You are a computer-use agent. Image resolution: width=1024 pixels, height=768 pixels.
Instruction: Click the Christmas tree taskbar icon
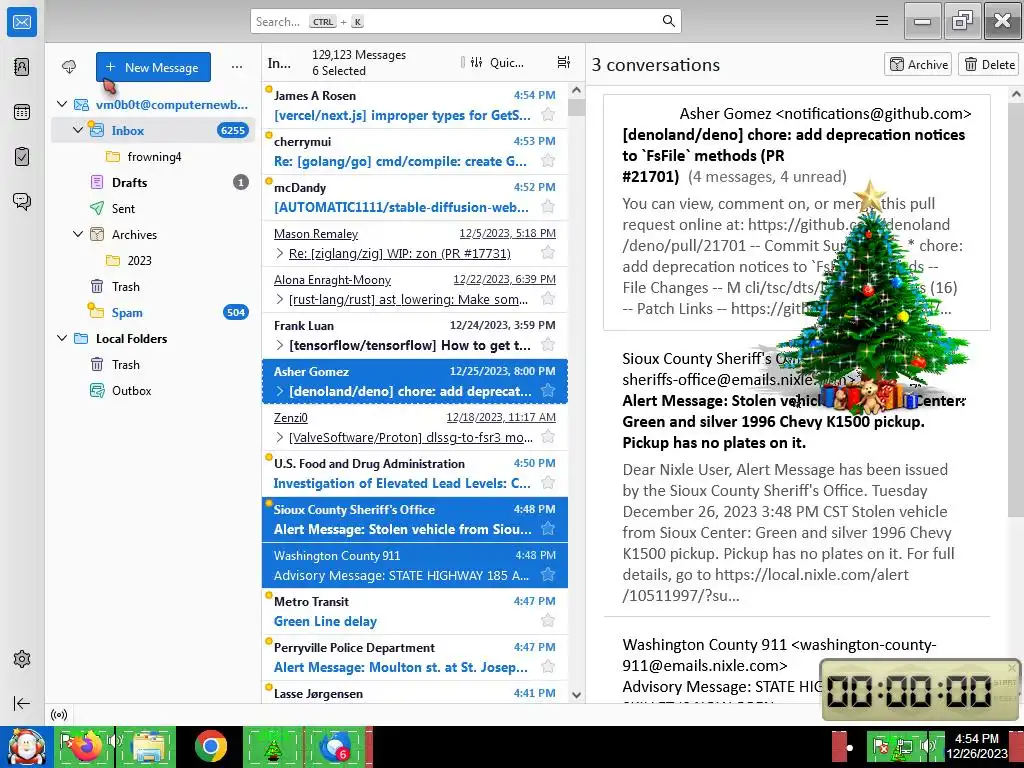(274, 746)
